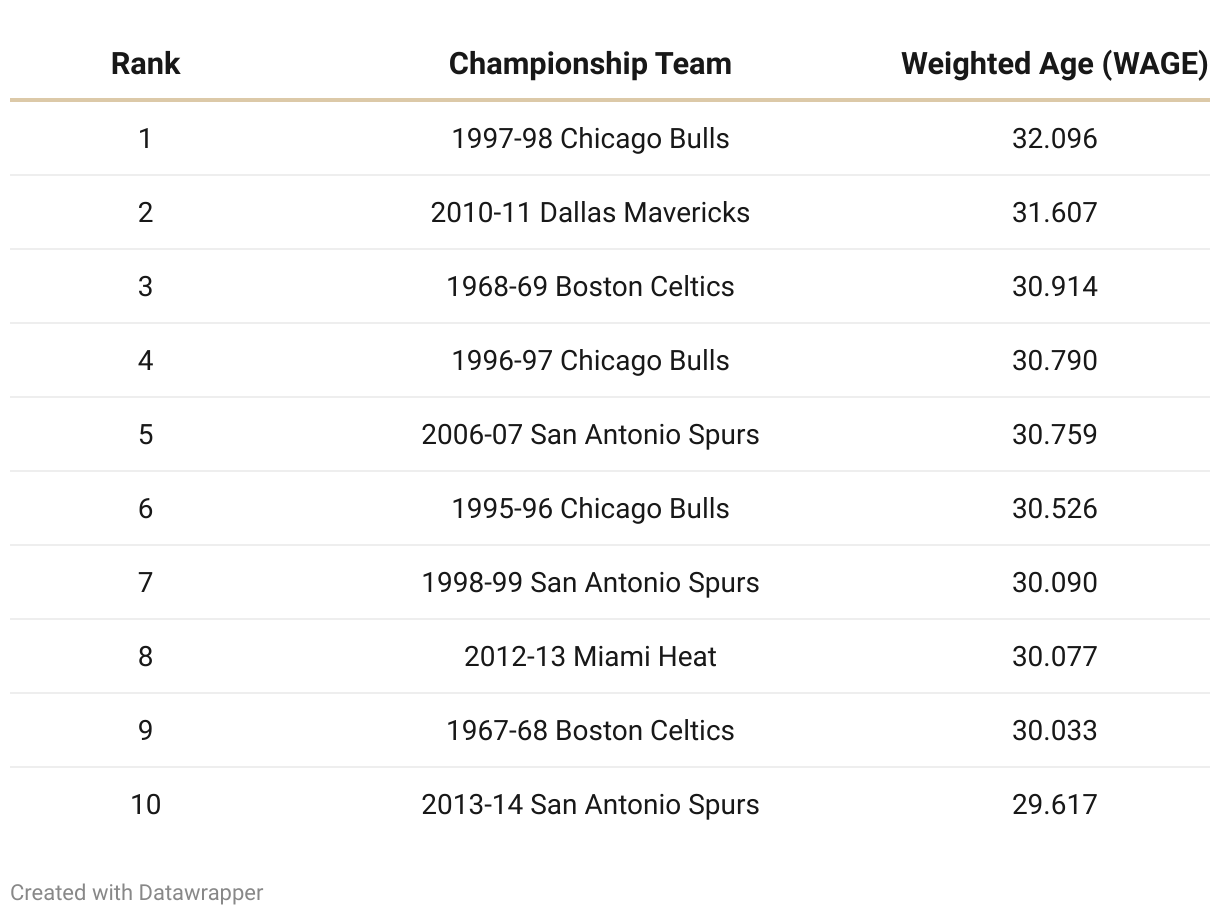Click the Weighted Age (WAGE) header
1220x916 pixels.
[1054, 64]
